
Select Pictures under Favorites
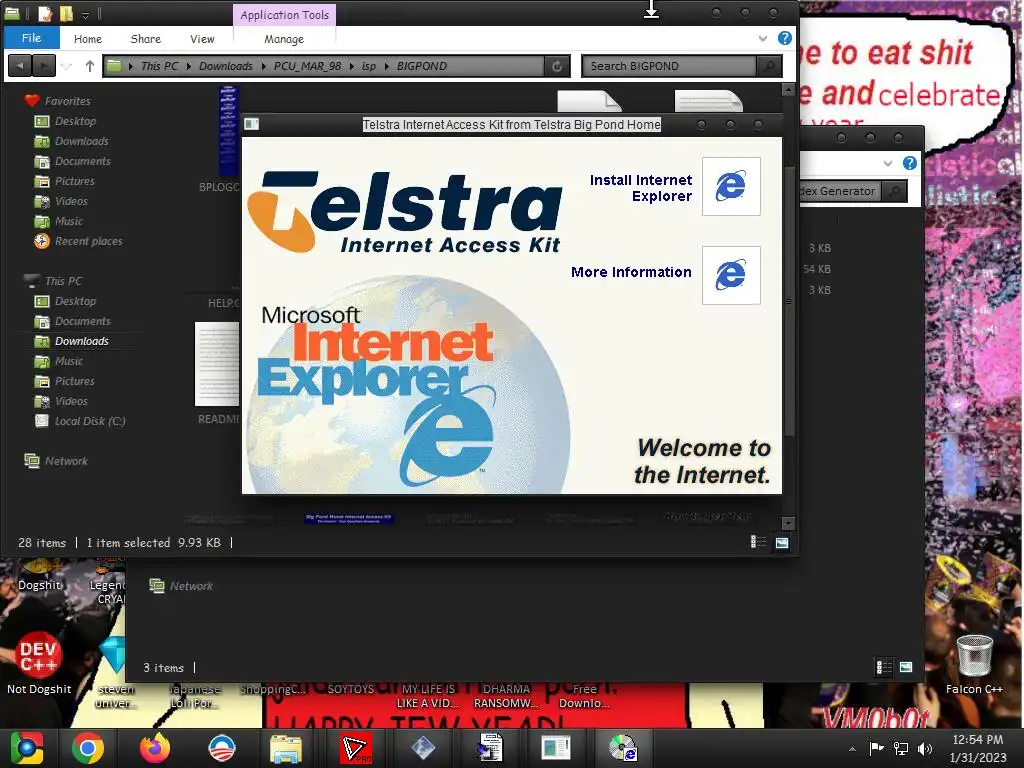pos(74,181)
